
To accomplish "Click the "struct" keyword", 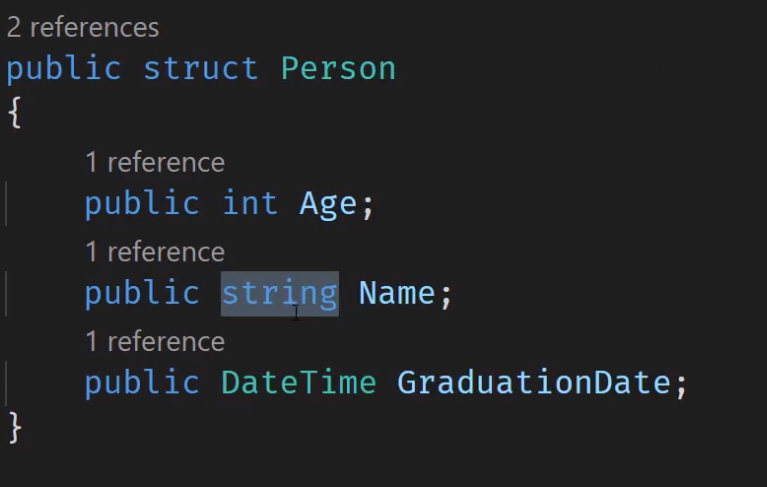I will 200,69.
